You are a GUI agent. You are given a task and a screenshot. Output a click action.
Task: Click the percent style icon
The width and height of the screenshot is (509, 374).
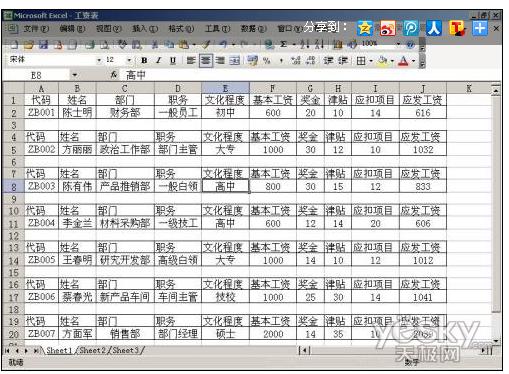tap(266, 60)
